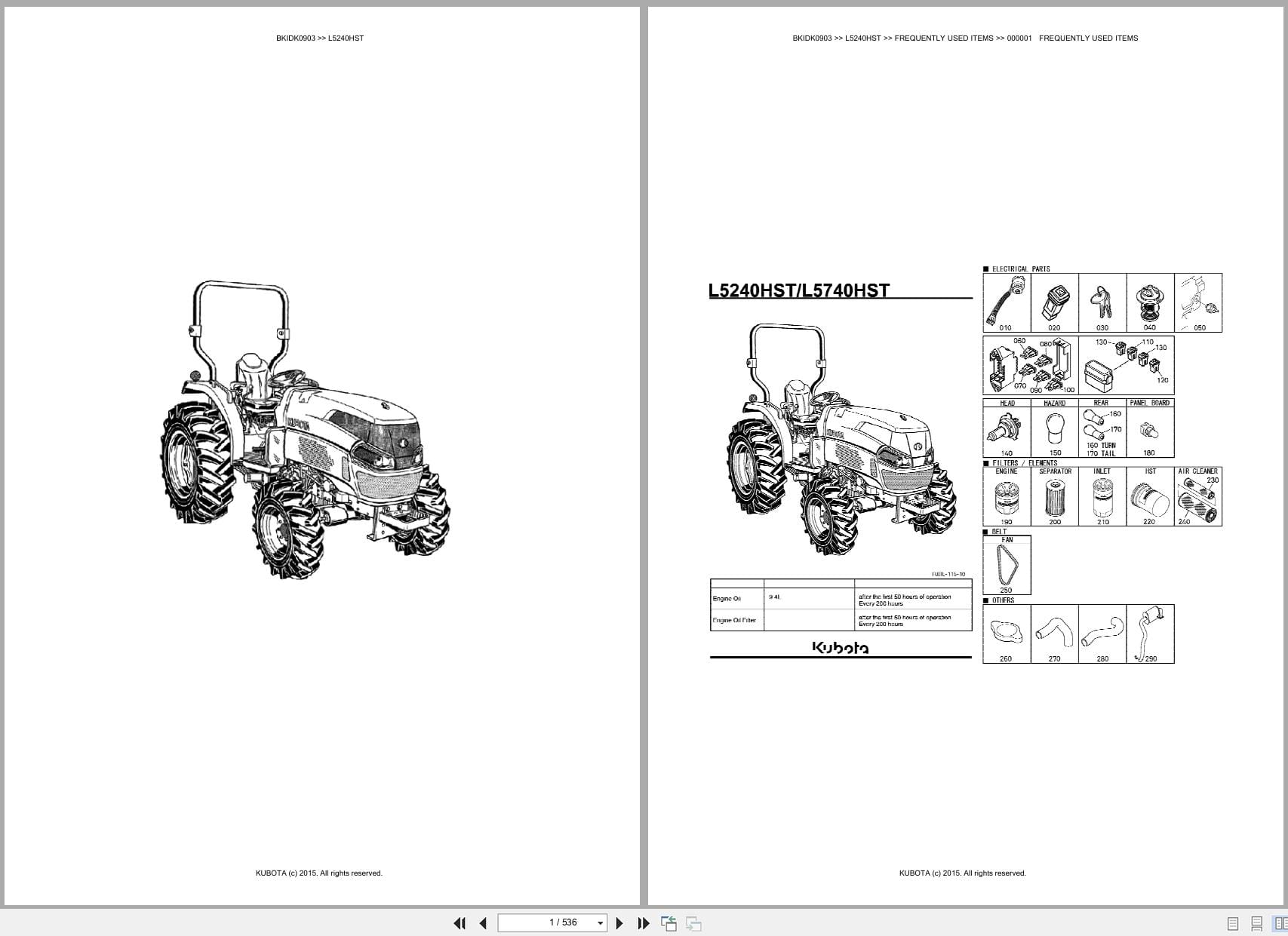
Task: Select hose part 280 image
Action: click(1102, 634)
